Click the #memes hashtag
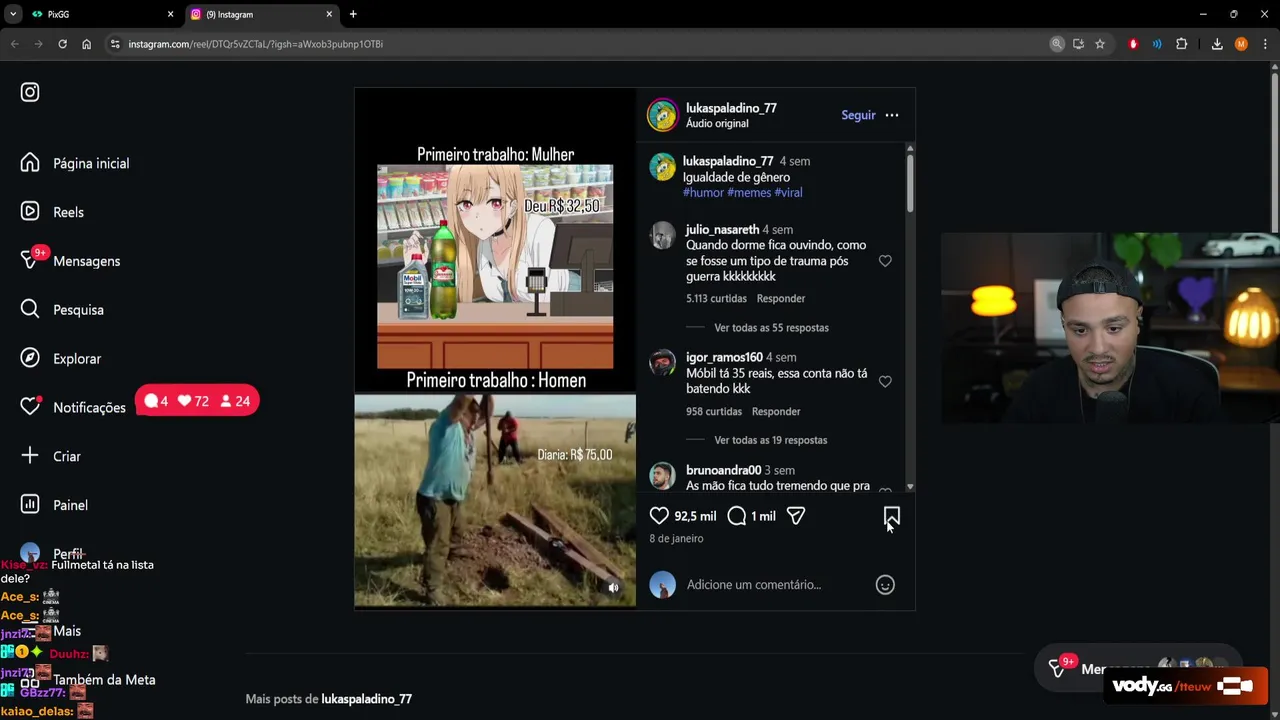The width and height of the screenshot is (1280, 720). (x=749, y=193)
